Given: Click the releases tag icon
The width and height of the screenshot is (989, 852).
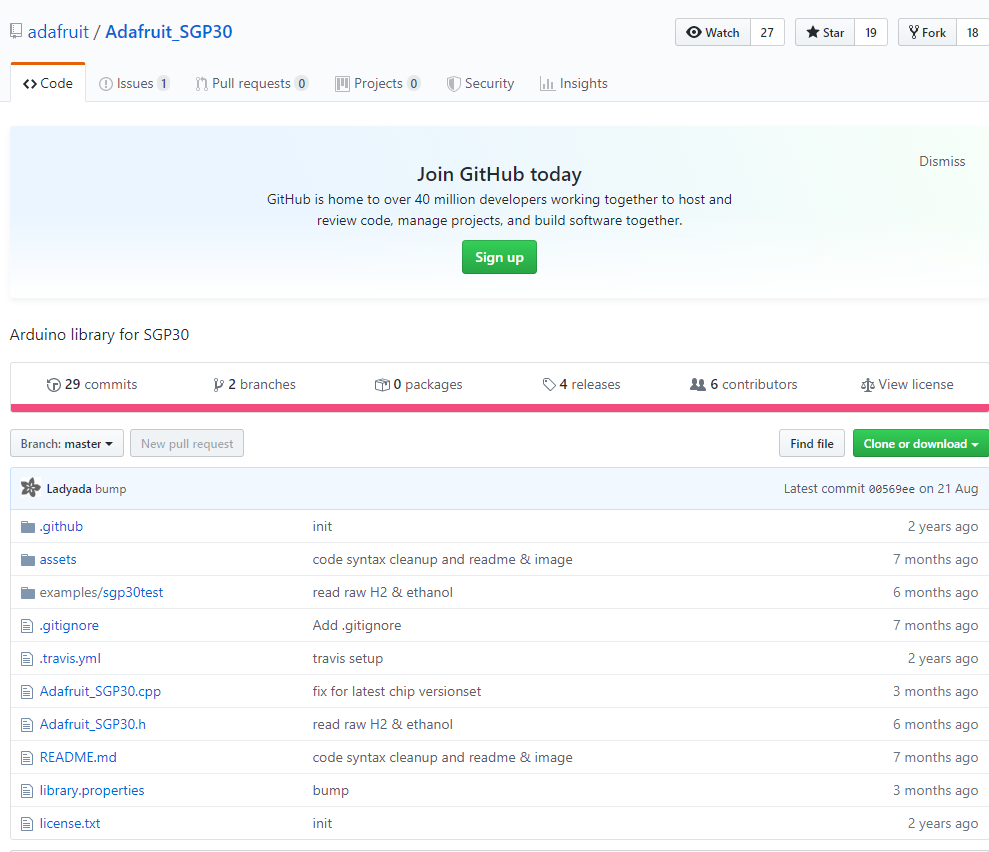Looking at the screenshot, I should click(x=549, y=385).
